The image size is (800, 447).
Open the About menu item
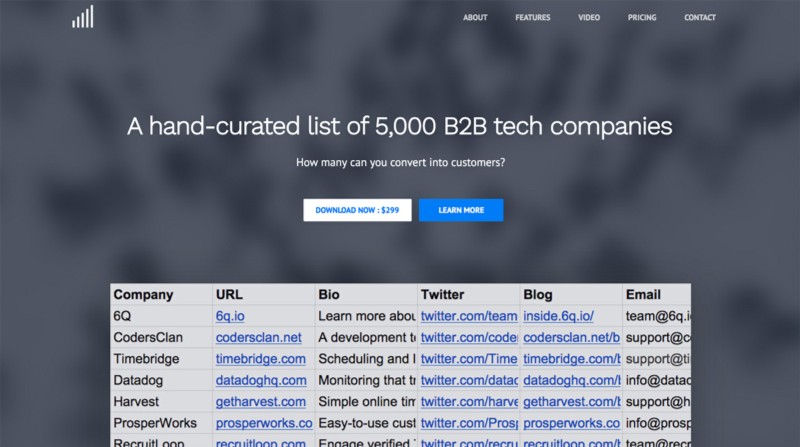475,18
